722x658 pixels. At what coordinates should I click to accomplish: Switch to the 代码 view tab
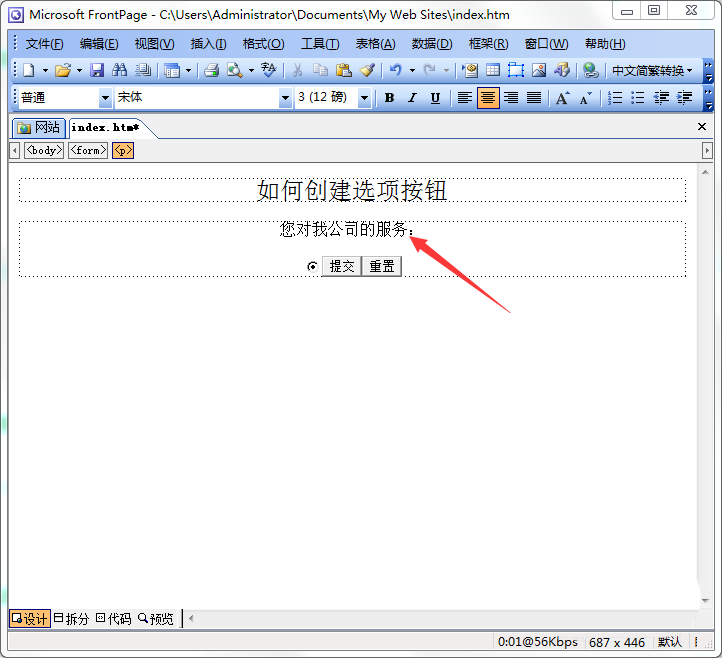(x=114, y=618)
